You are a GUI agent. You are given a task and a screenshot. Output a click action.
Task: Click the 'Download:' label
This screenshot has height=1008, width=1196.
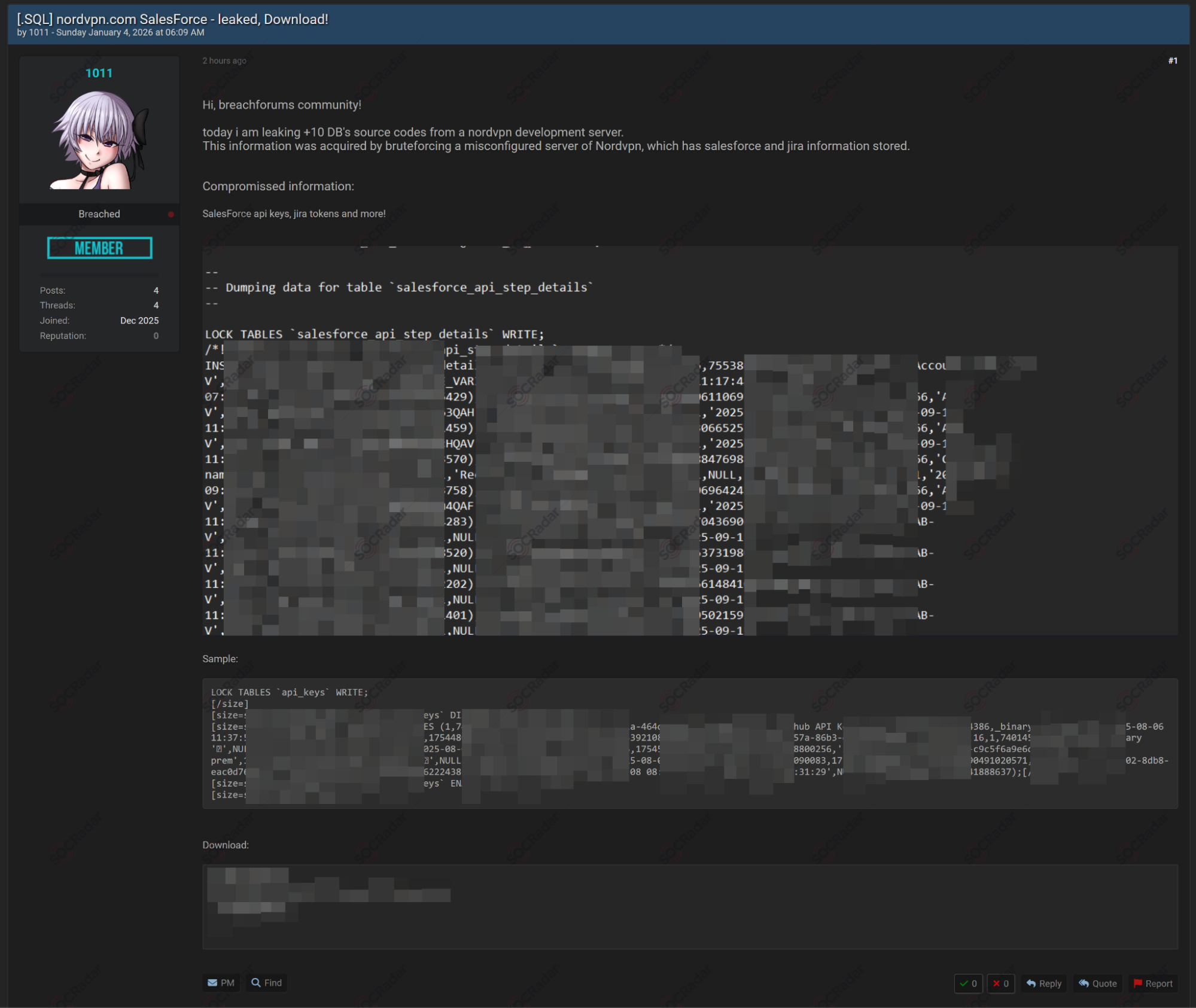point(226,845)
